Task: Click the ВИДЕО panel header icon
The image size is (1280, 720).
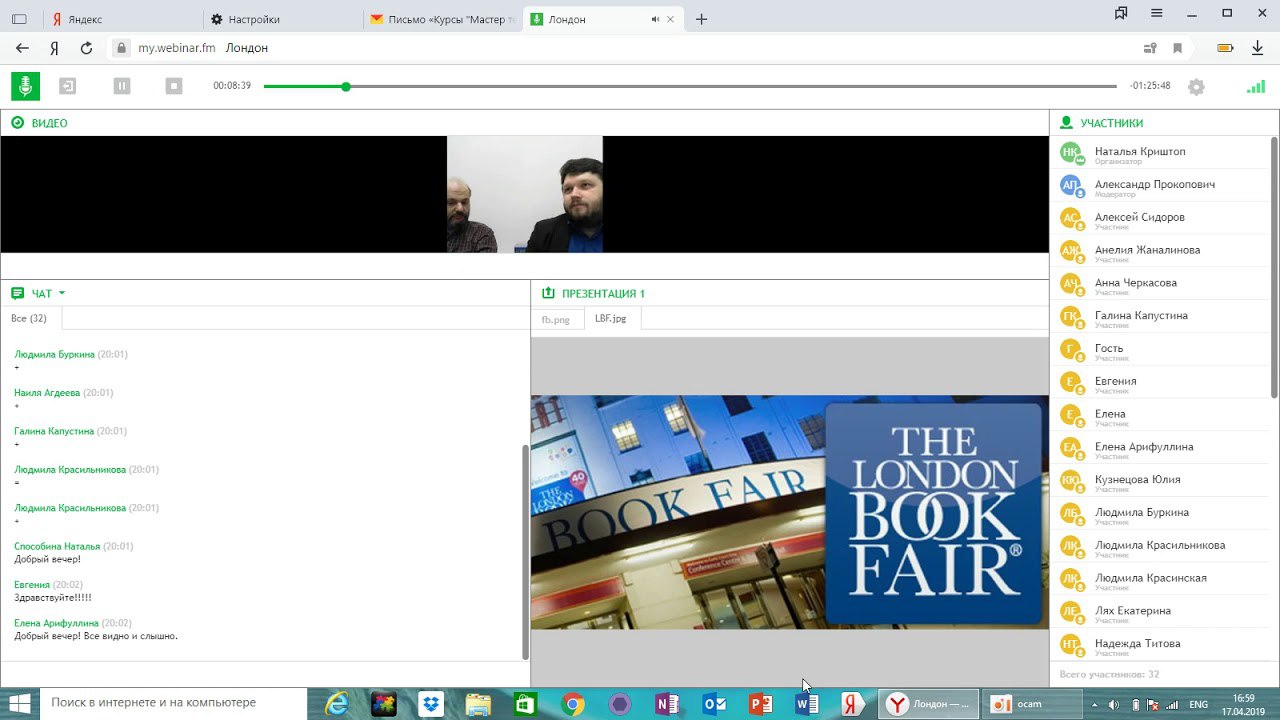Action: coord(17,123)
